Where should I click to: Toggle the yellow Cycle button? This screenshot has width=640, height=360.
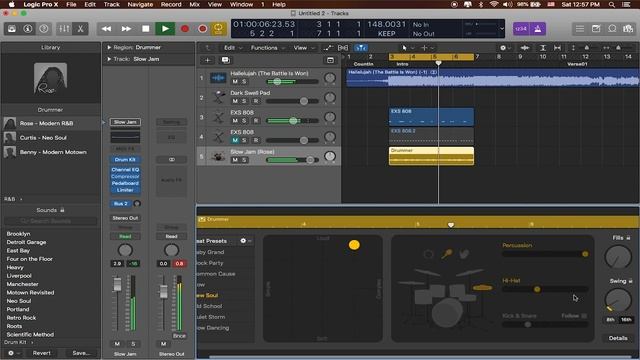click(x=218, y=29)
